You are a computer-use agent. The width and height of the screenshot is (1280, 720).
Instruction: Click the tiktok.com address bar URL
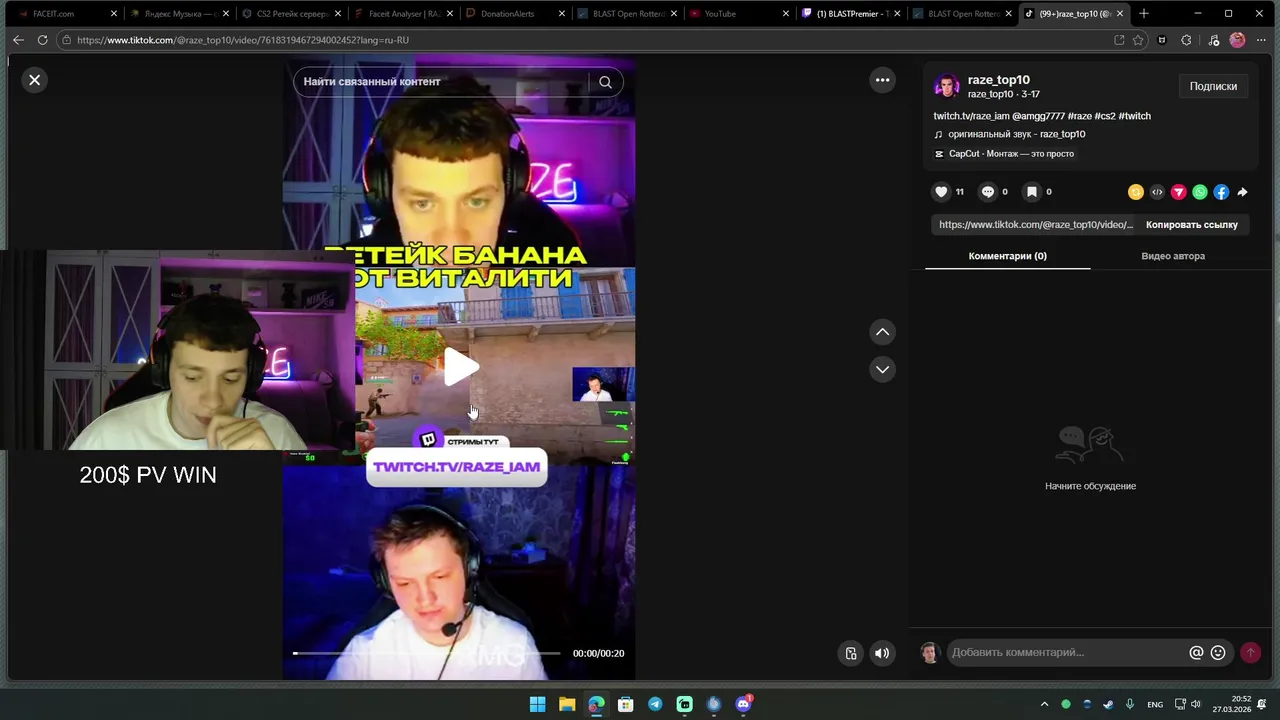click(242, 40)
